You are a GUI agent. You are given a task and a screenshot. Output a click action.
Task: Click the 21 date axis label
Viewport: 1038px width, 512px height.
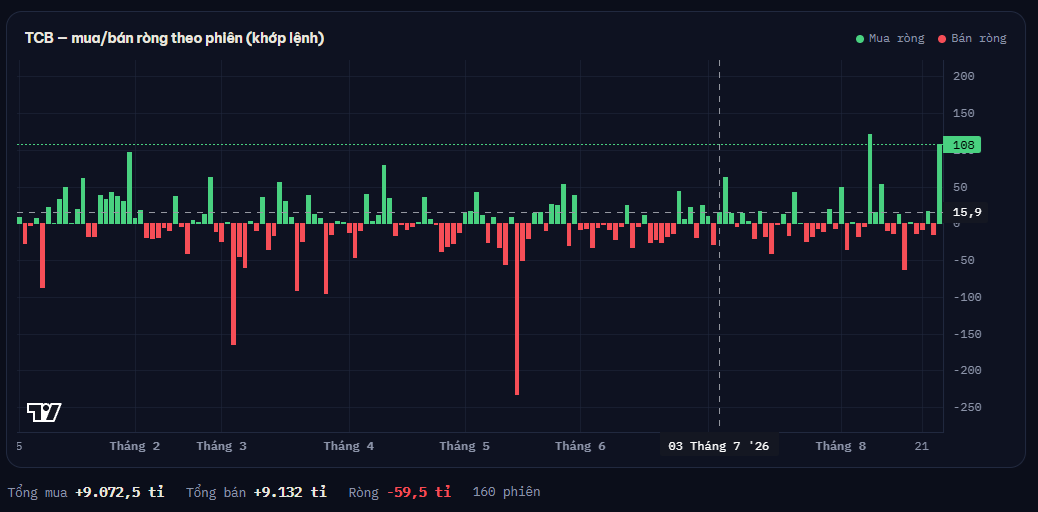click(922, 446)
